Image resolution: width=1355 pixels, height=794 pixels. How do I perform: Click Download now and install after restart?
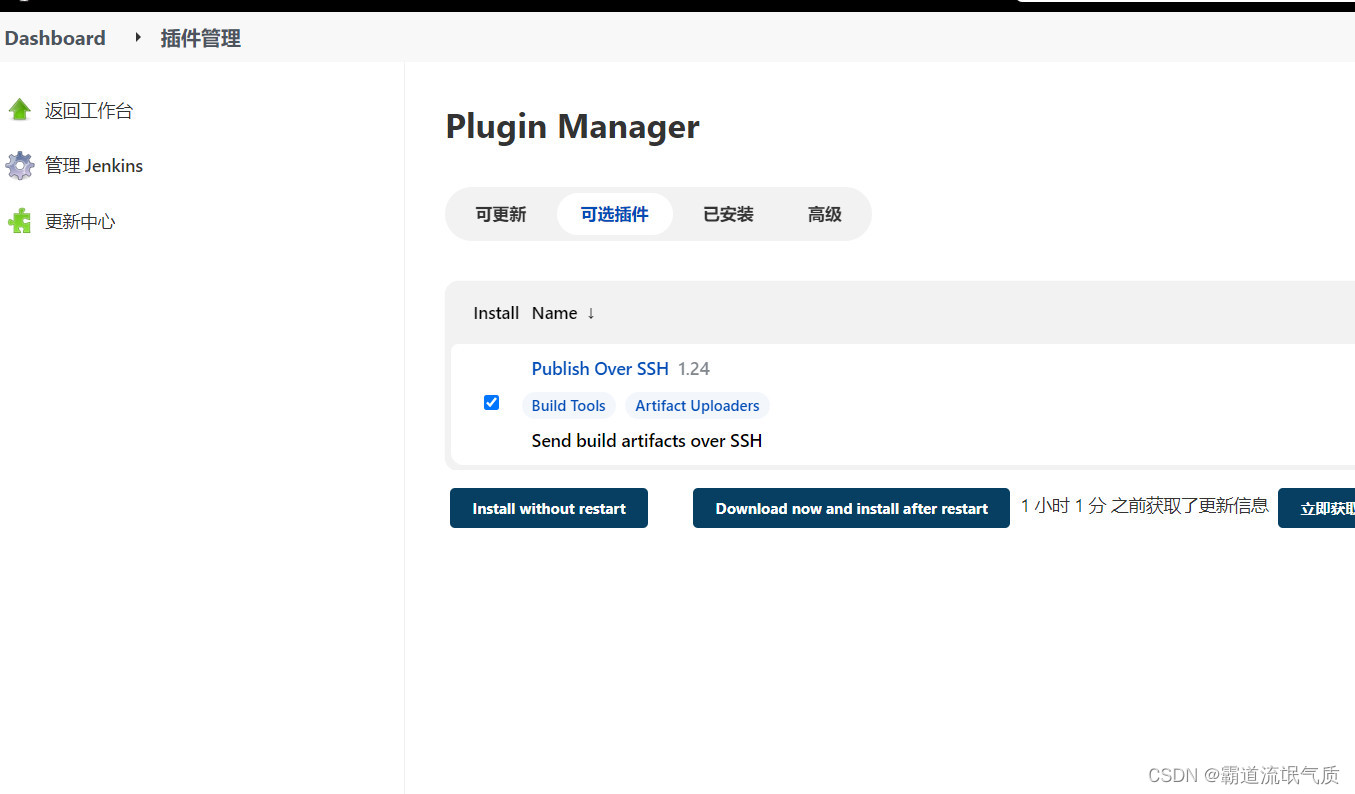point(851,508)
